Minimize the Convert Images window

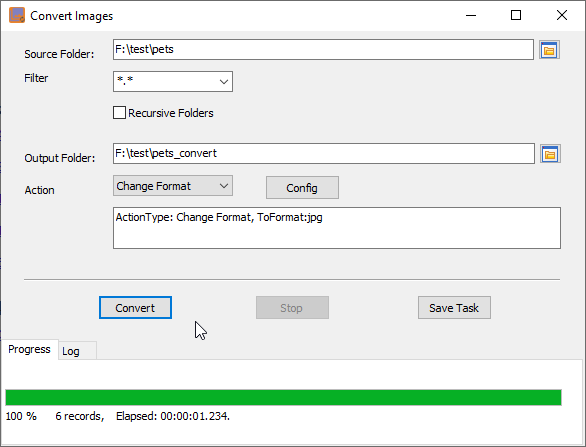(x=471, y=15)
